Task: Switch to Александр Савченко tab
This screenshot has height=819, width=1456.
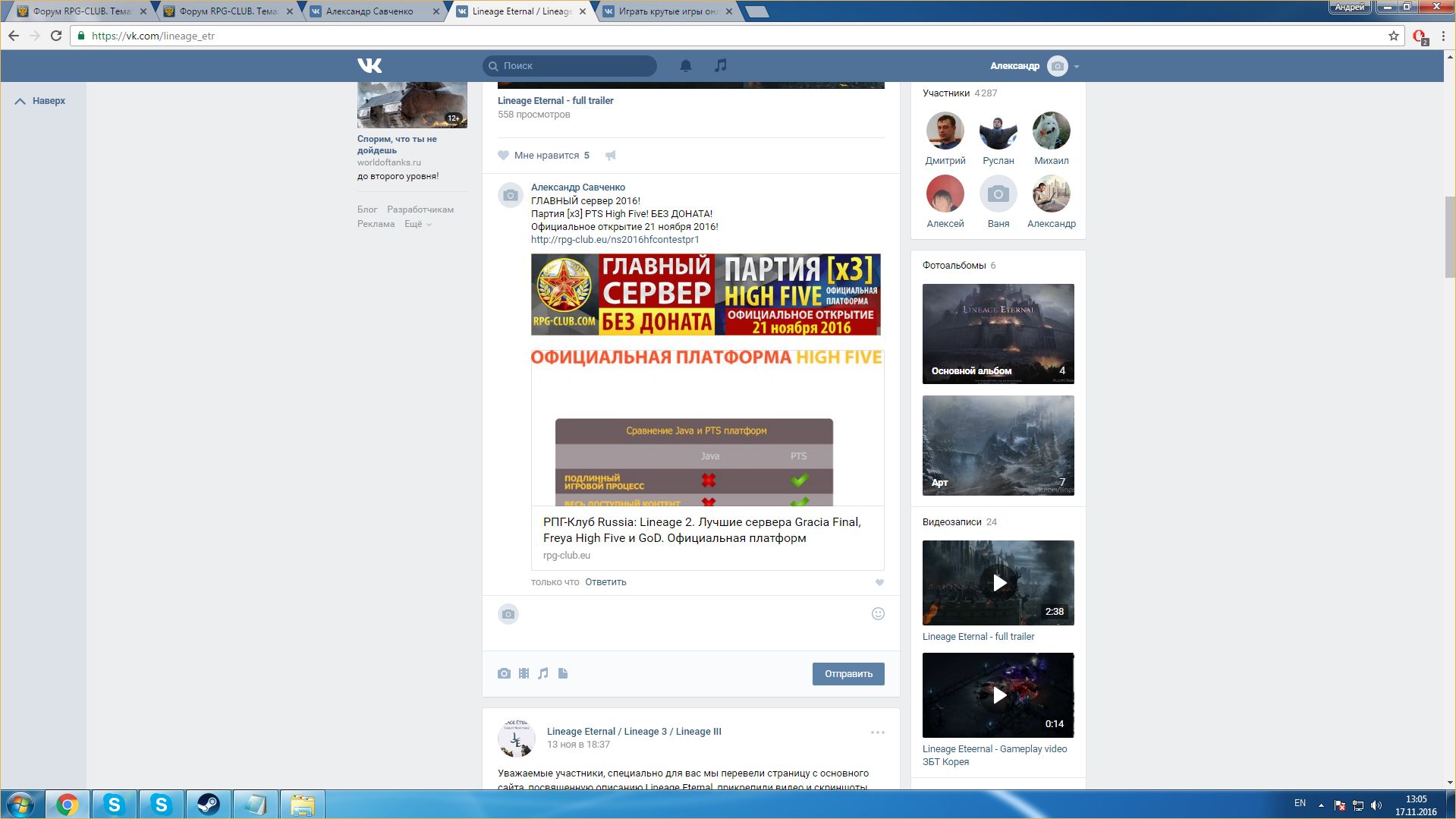Action: (374, 11)
